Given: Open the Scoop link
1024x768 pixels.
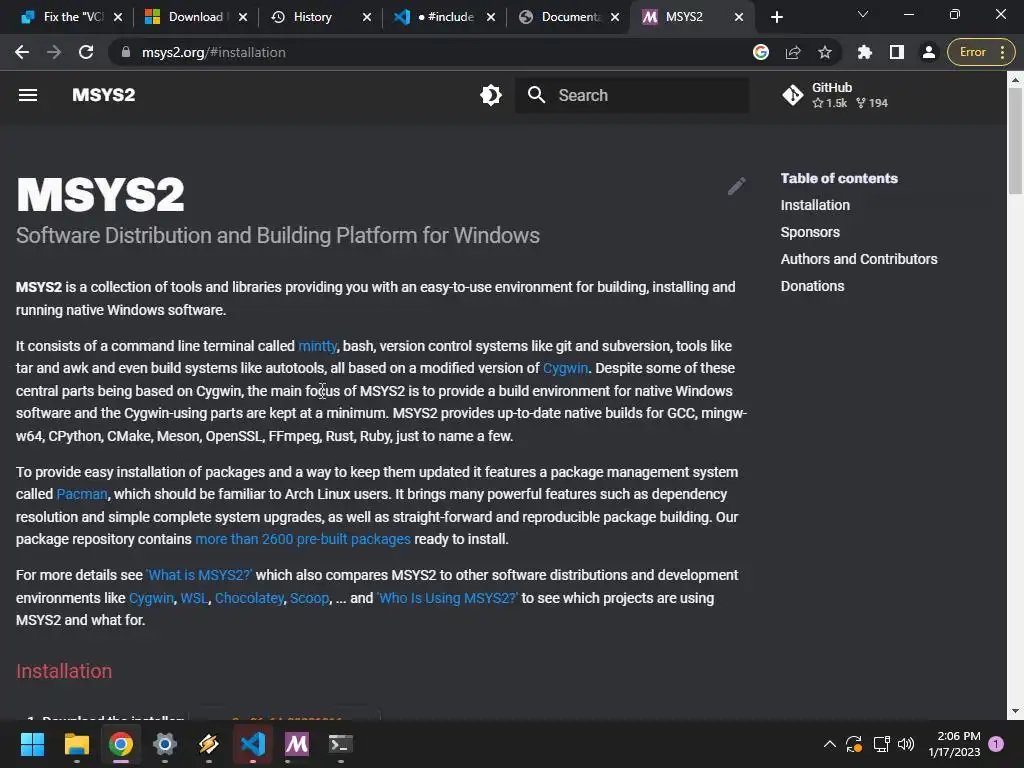Looking at the screenshot, I should [310, 598].
